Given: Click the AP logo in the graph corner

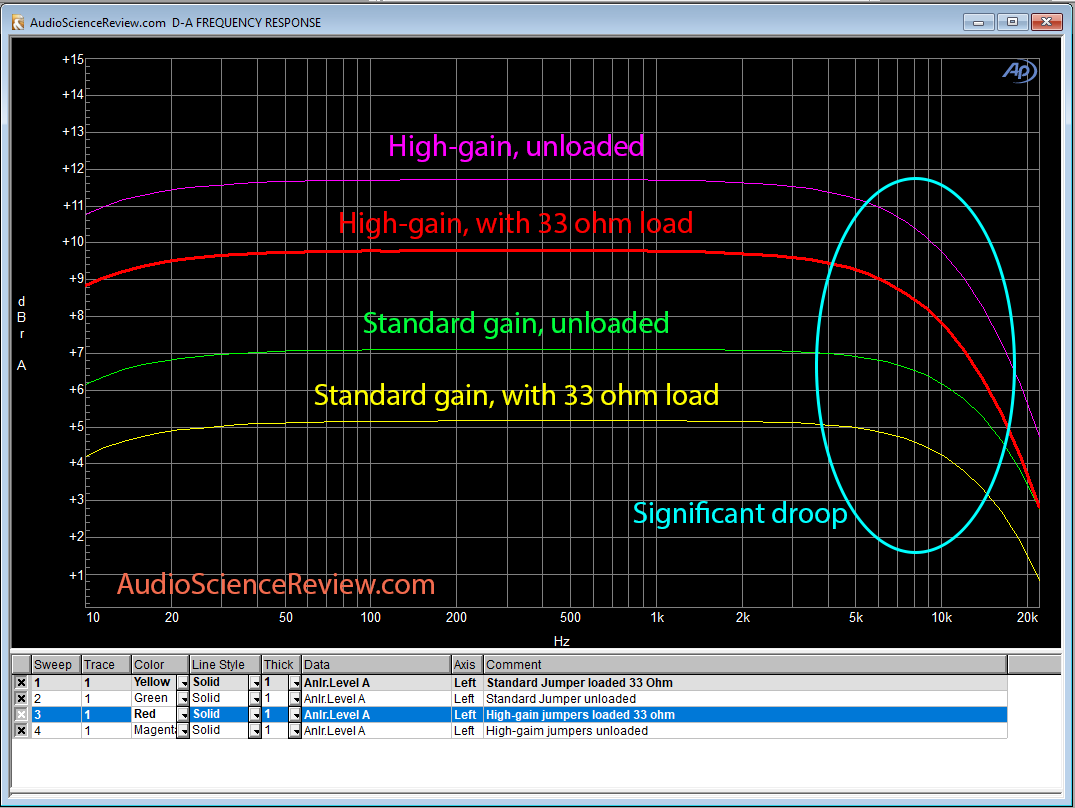Looking at the screenshot, I should click(1018, 71).
